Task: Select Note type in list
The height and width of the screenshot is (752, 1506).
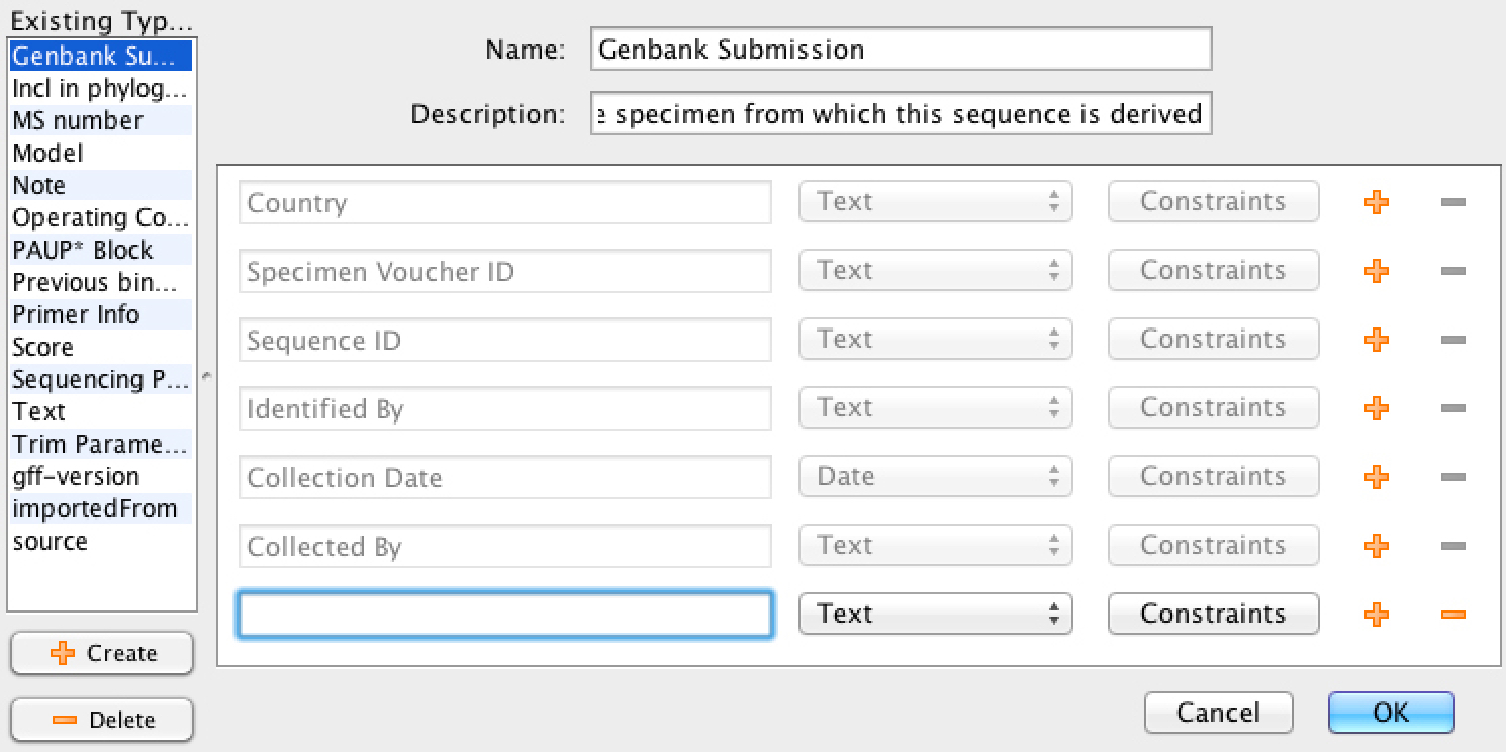Action: click(101, 186)
